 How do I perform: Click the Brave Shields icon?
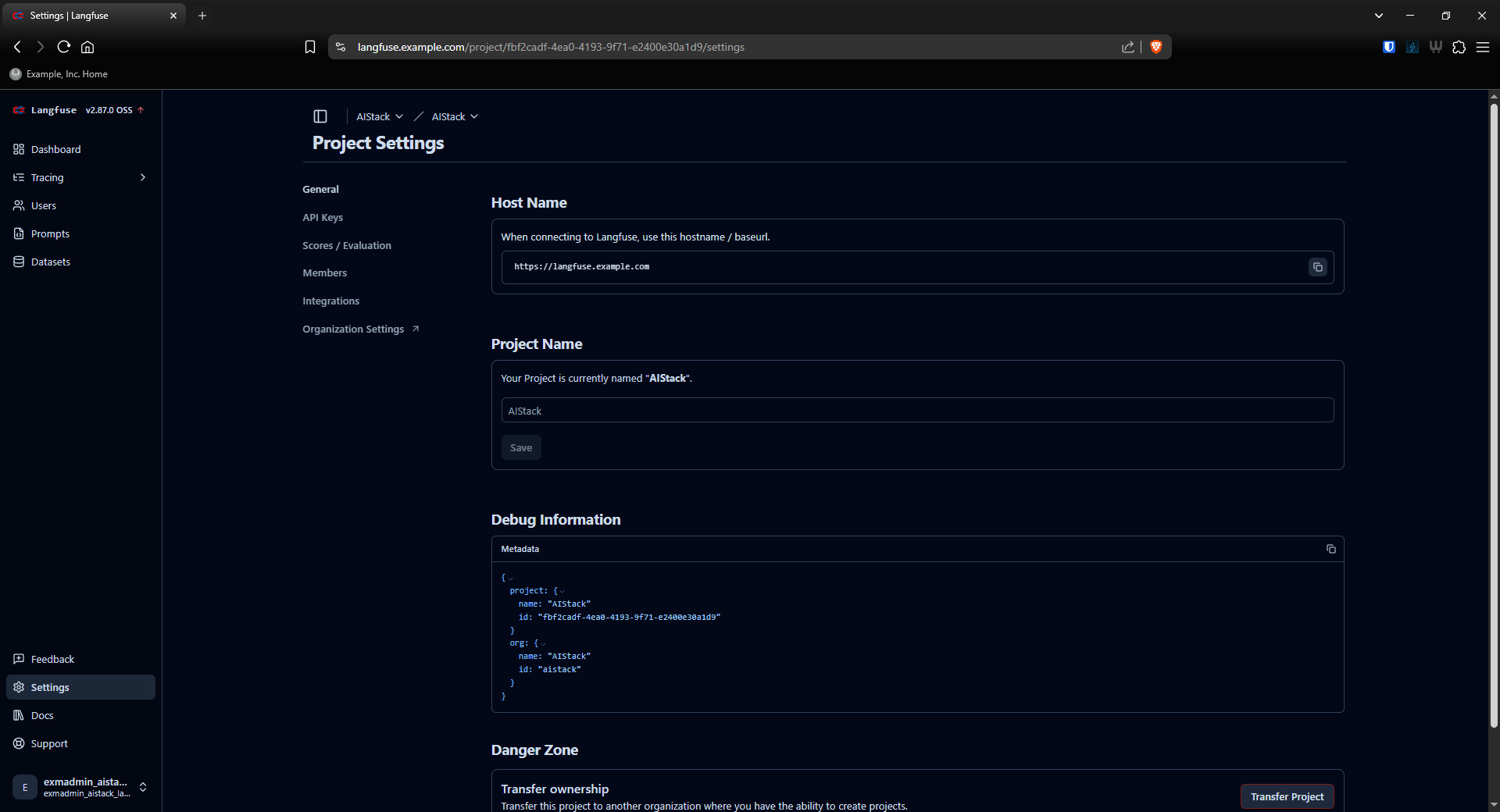click(x=1156, y=47)
